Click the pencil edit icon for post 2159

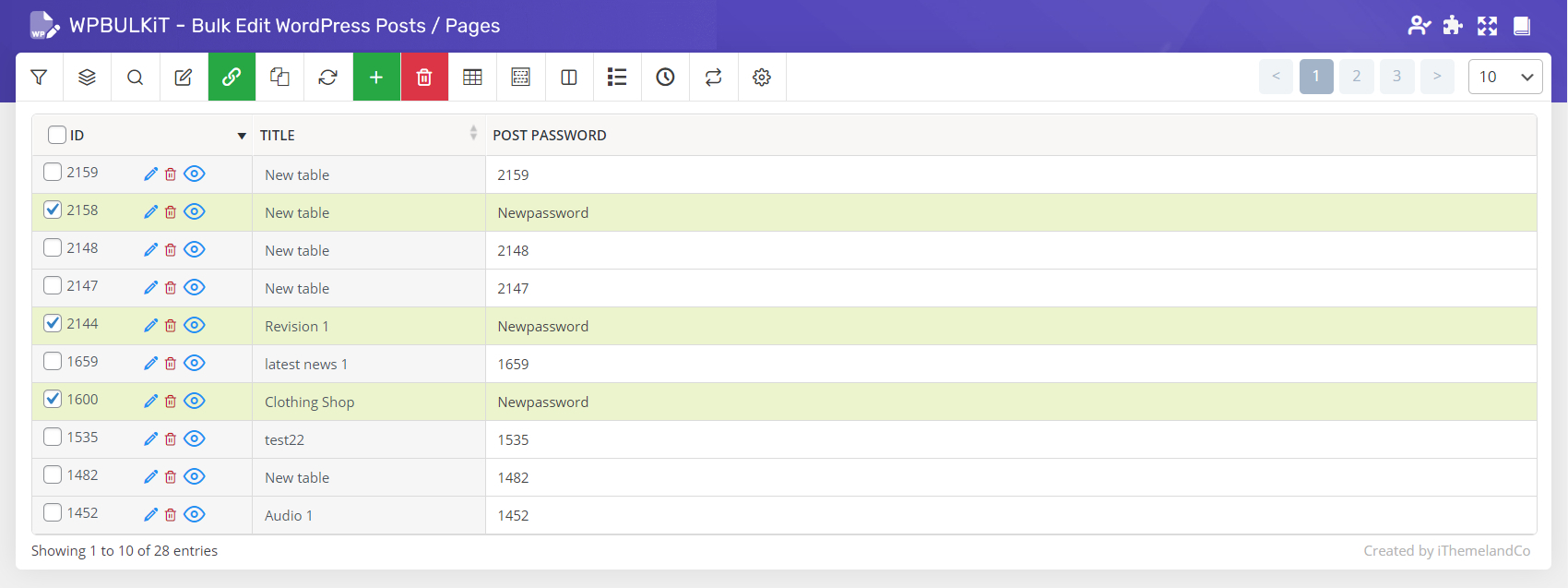150,174
